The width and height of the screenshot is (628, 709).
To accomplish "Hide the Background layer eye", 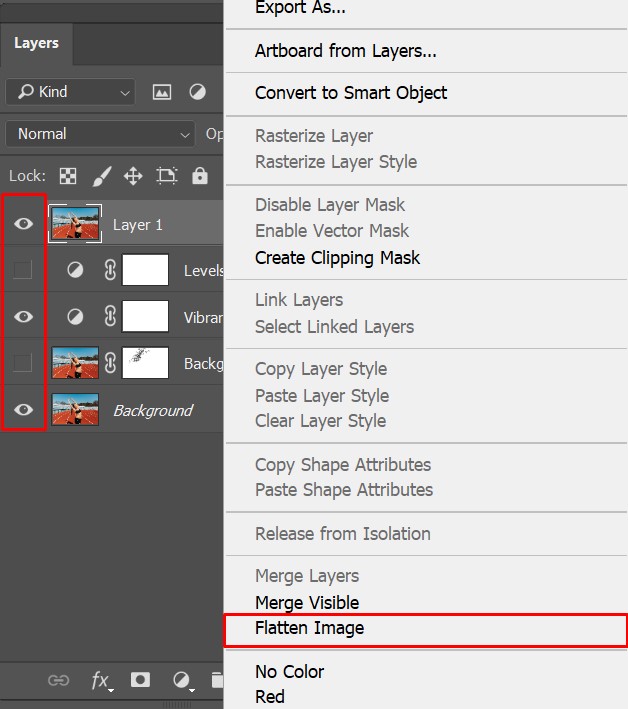I will coord(23,409).
